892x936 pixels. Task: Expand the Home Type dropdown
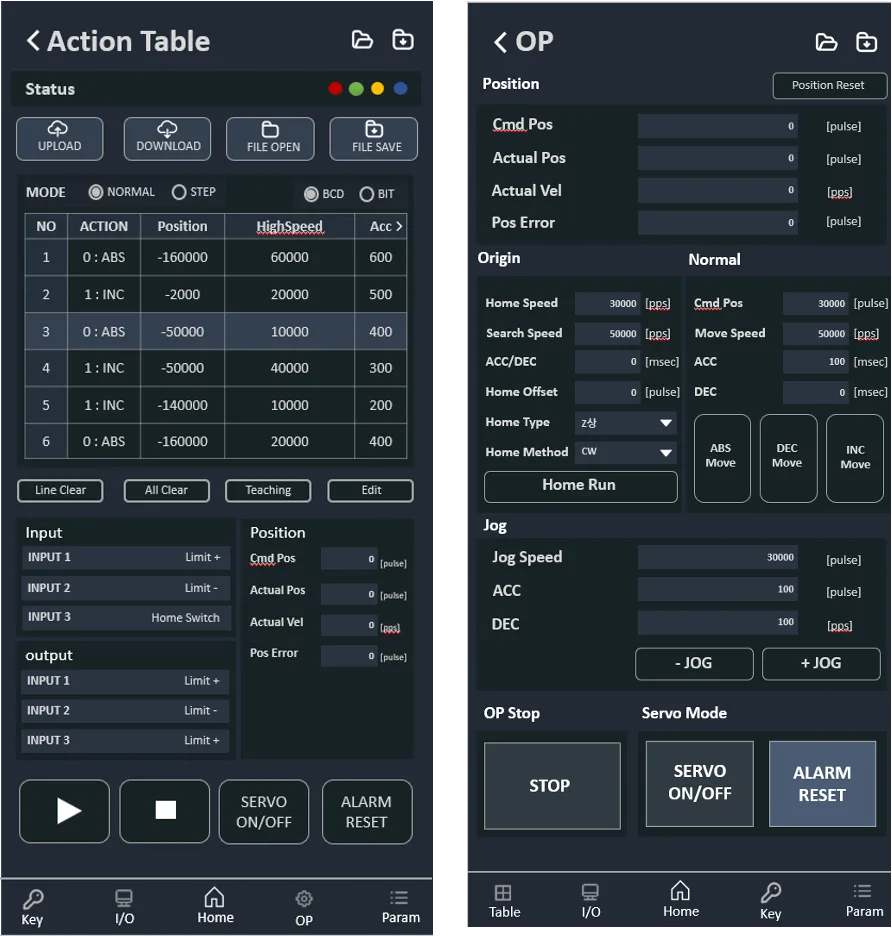(x=626, y=423)
